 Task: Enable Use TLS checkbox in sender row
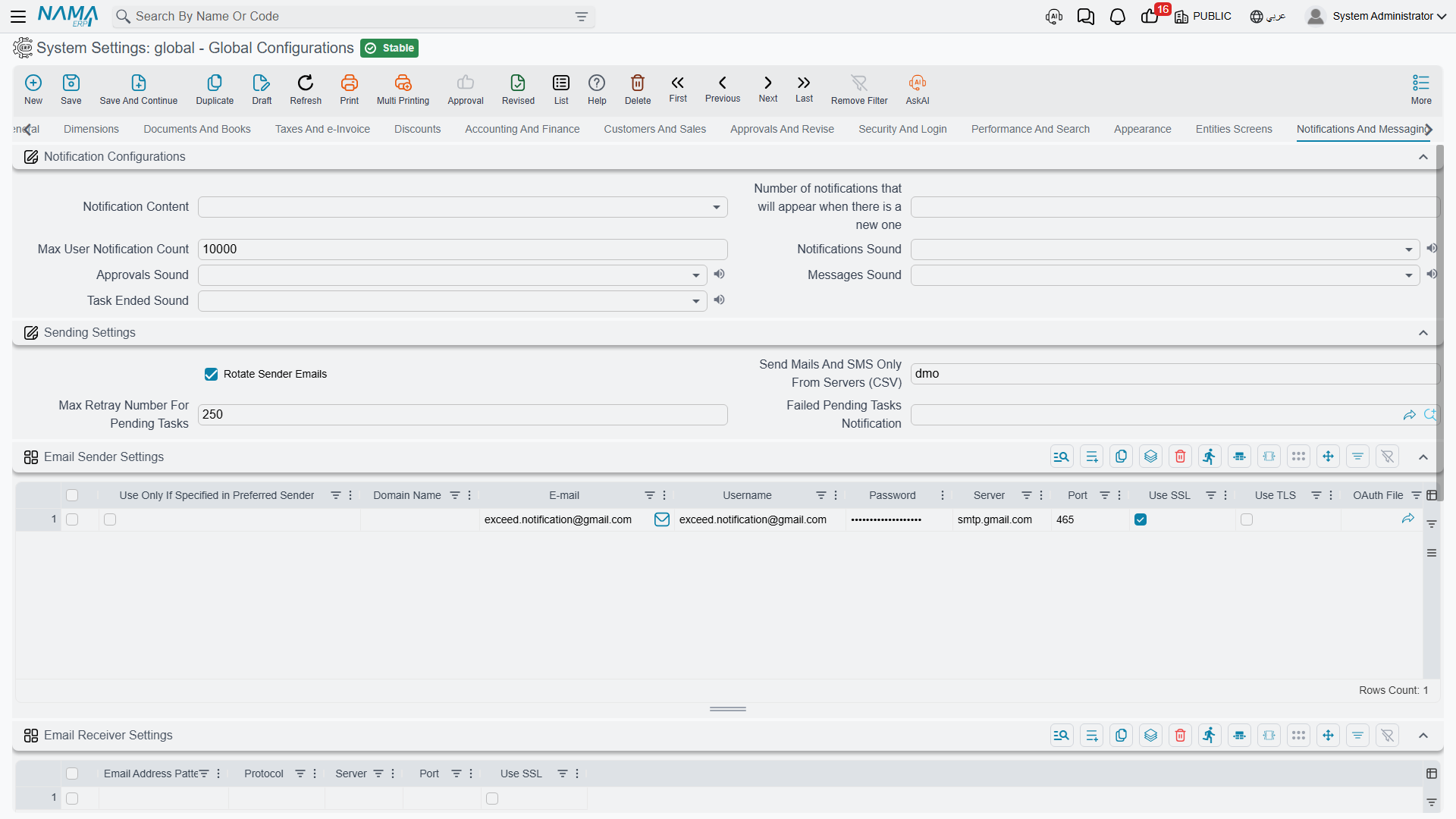click(x=1247, y=519)
